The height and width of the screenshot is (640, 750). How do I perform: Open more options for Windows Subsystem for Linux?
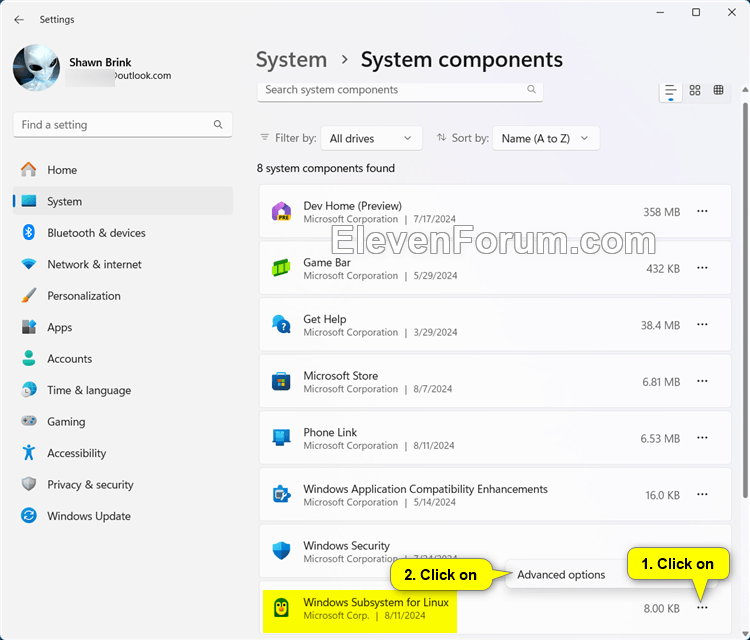click(702, 608)
